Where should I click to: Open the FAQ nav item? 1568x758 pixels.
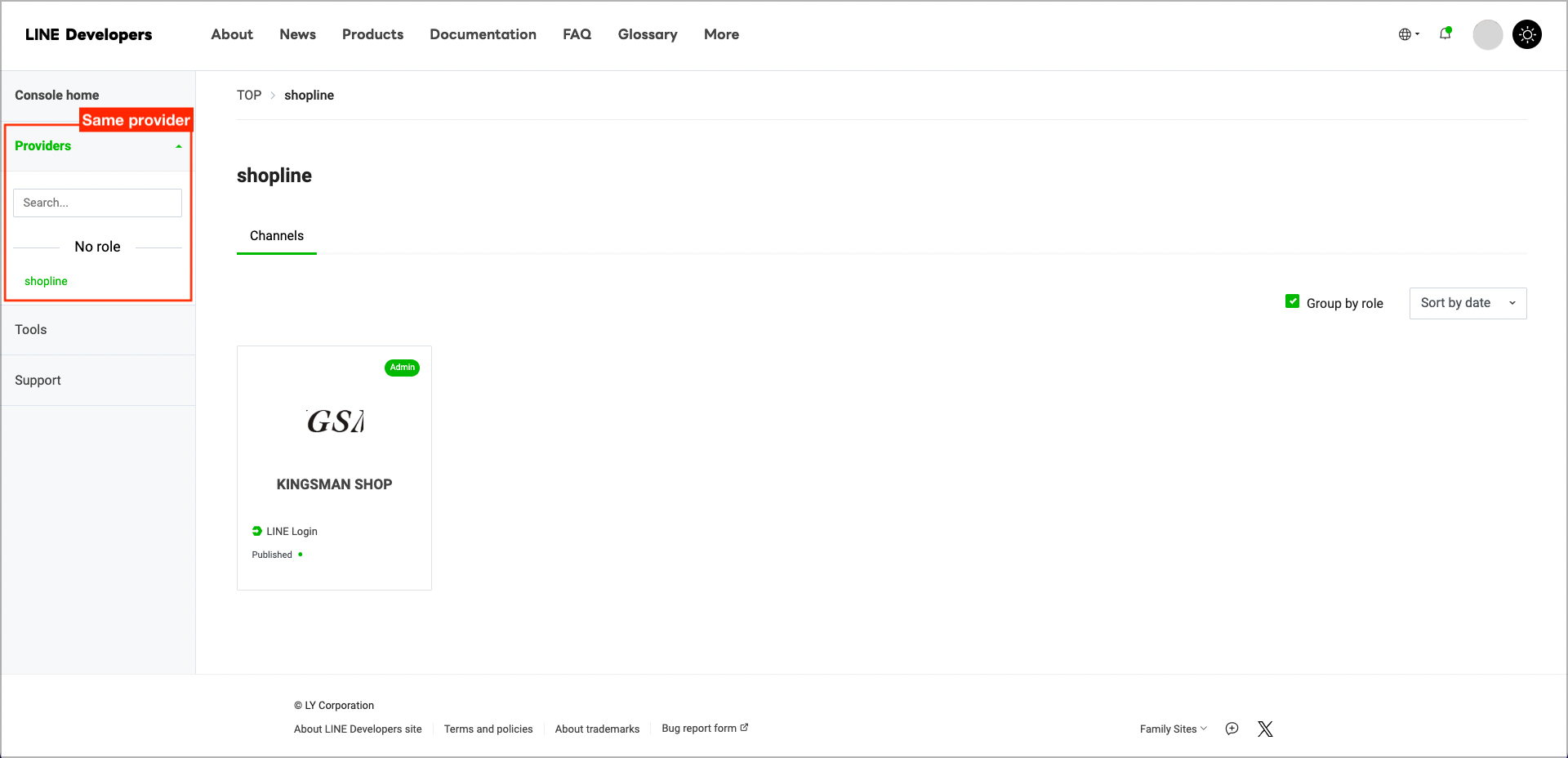(577, 34)
